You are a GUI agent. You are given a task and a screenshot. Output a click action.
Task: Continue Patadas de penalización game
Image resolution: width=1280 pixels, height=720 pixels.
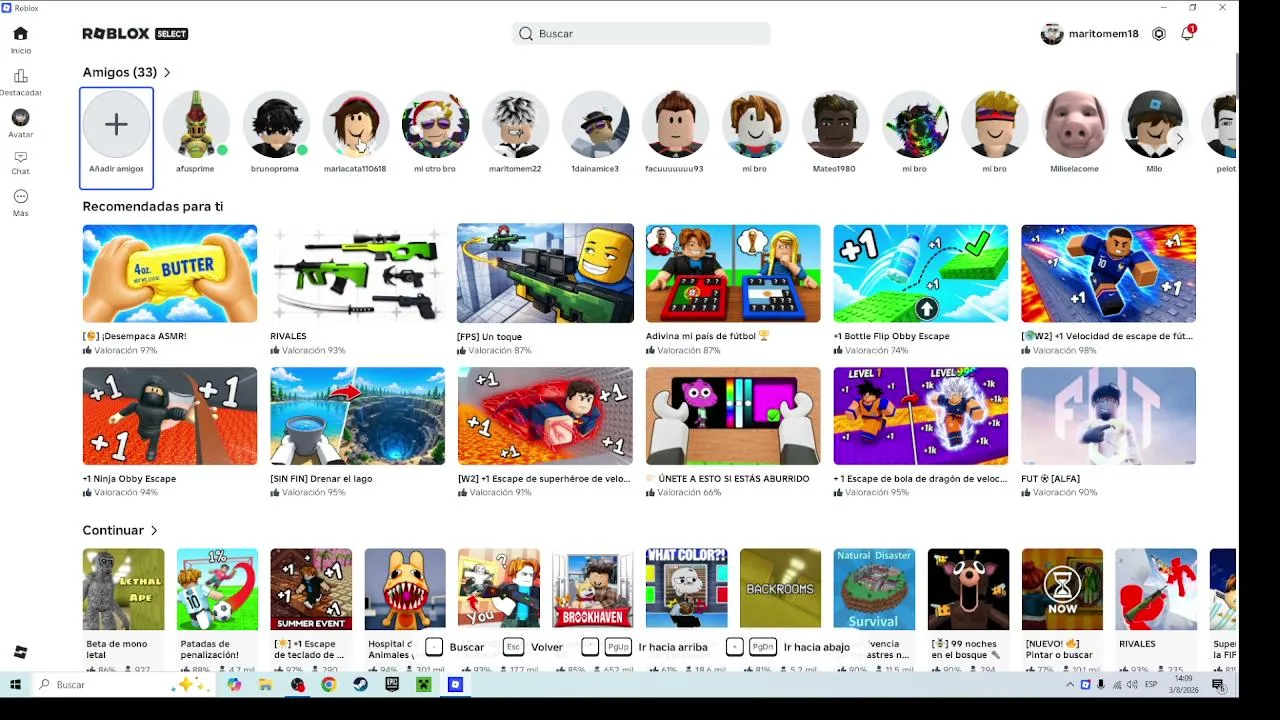(217, 589)
